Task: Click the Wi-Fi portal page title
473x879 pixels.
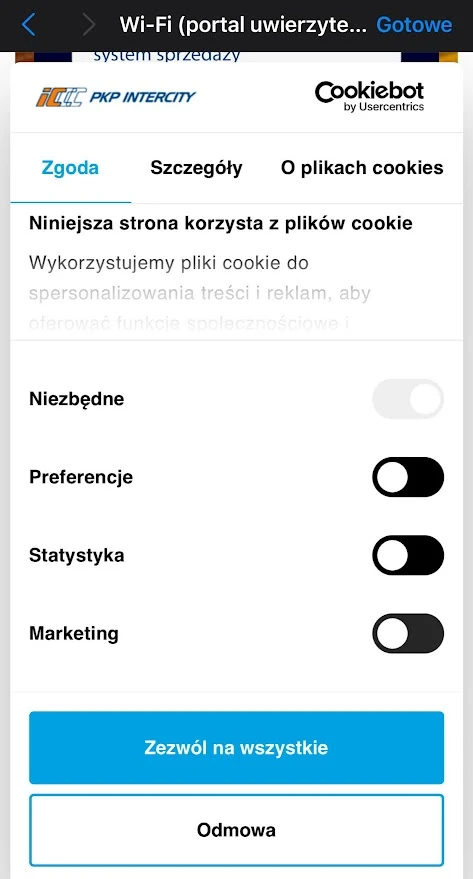Action: point(243,25)
